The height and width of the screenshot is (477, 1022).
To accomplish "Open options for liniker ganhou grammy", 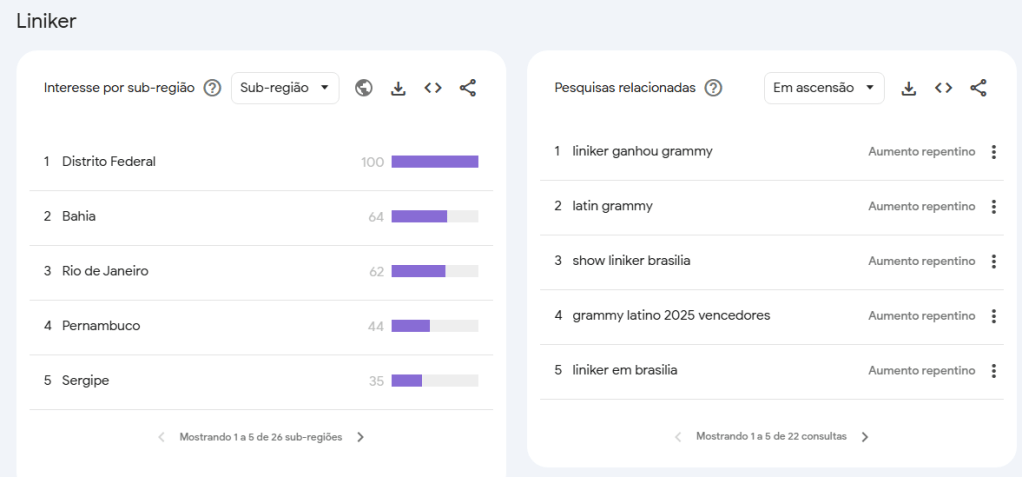I will click(x=993, y=152).
